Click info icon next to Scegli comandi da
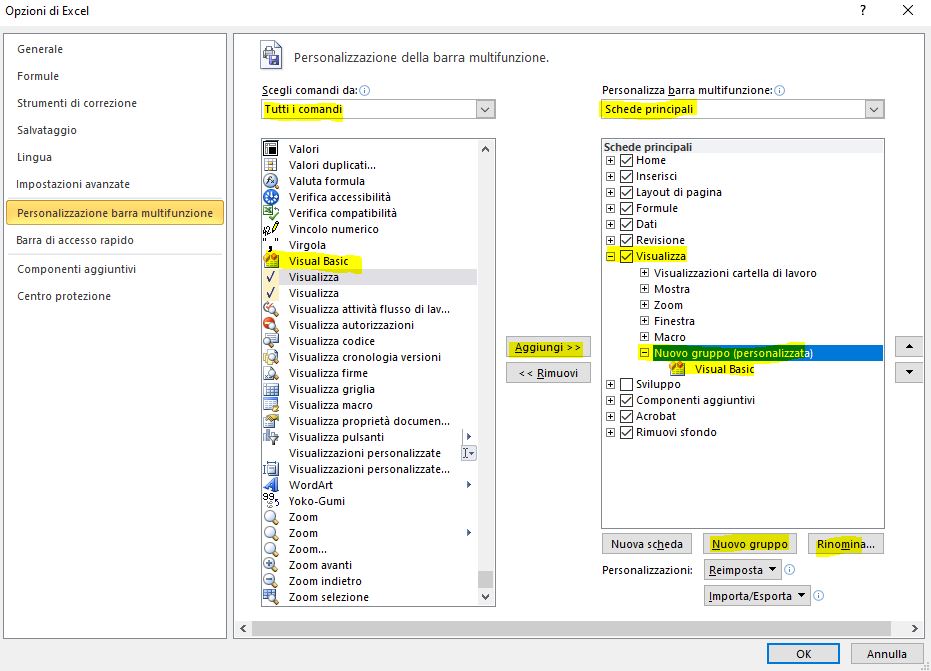 [x=365, y=90]
